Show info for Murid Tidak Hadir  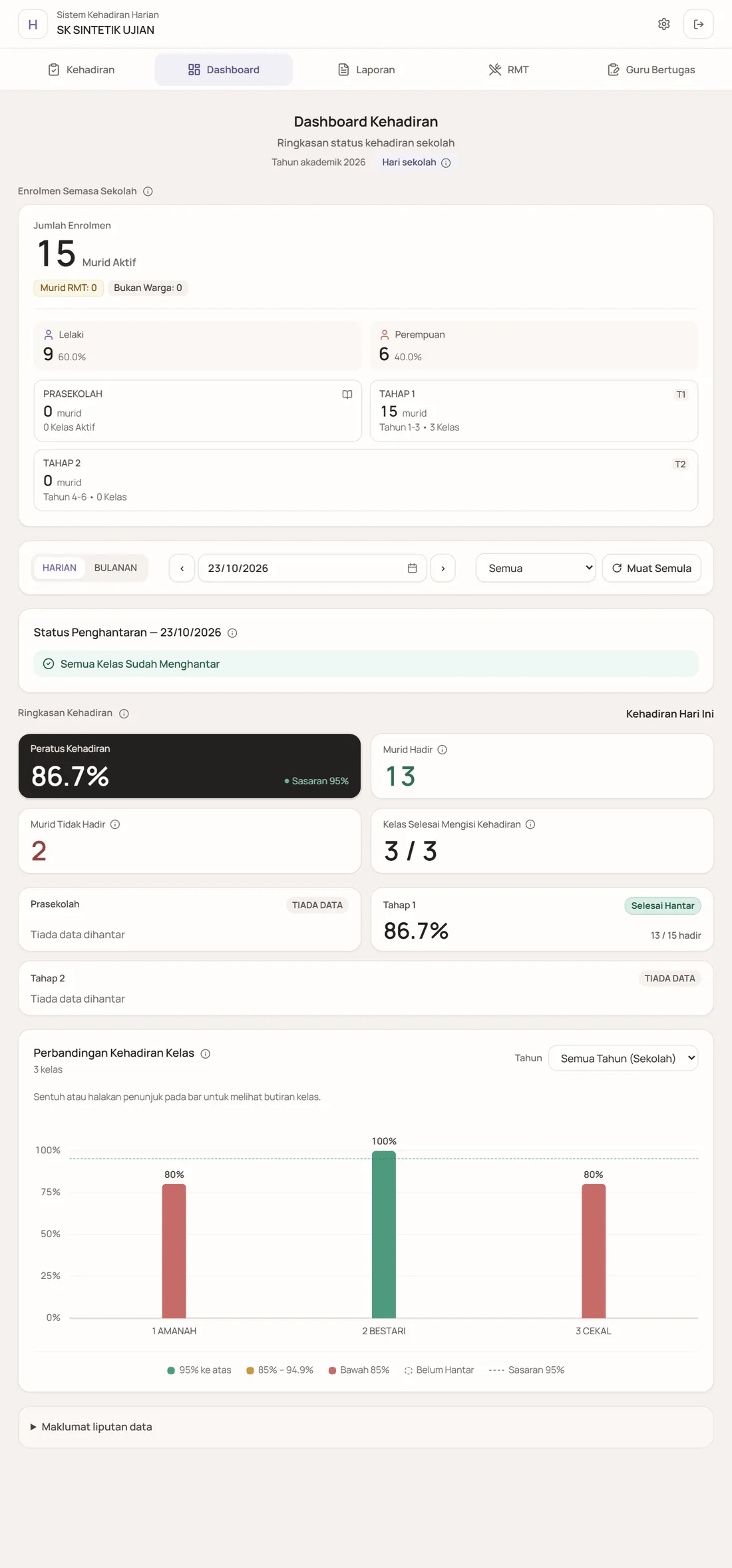click(x=114, y=824)
